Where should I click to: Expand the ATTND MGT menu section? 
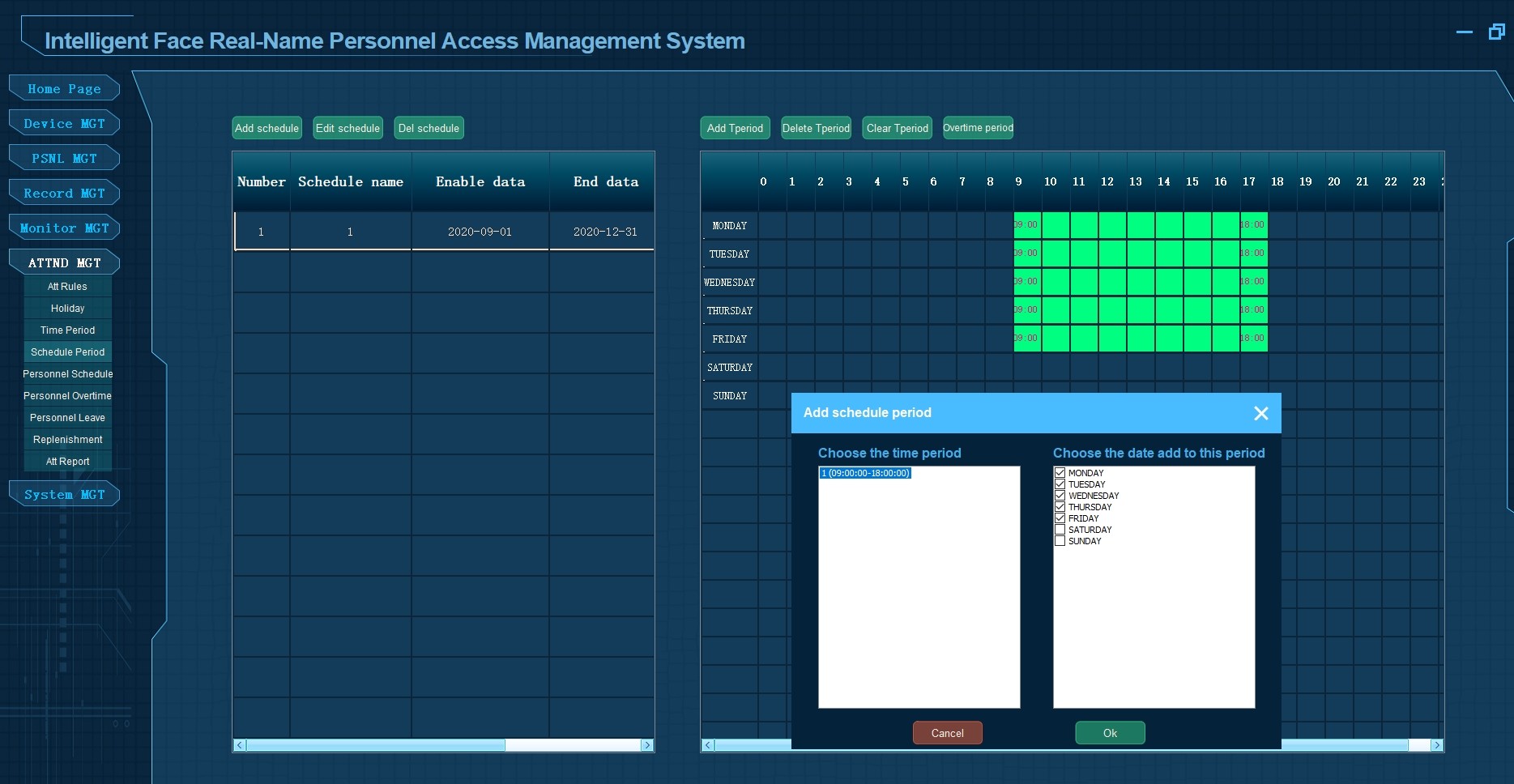click(x=64, y=262)
